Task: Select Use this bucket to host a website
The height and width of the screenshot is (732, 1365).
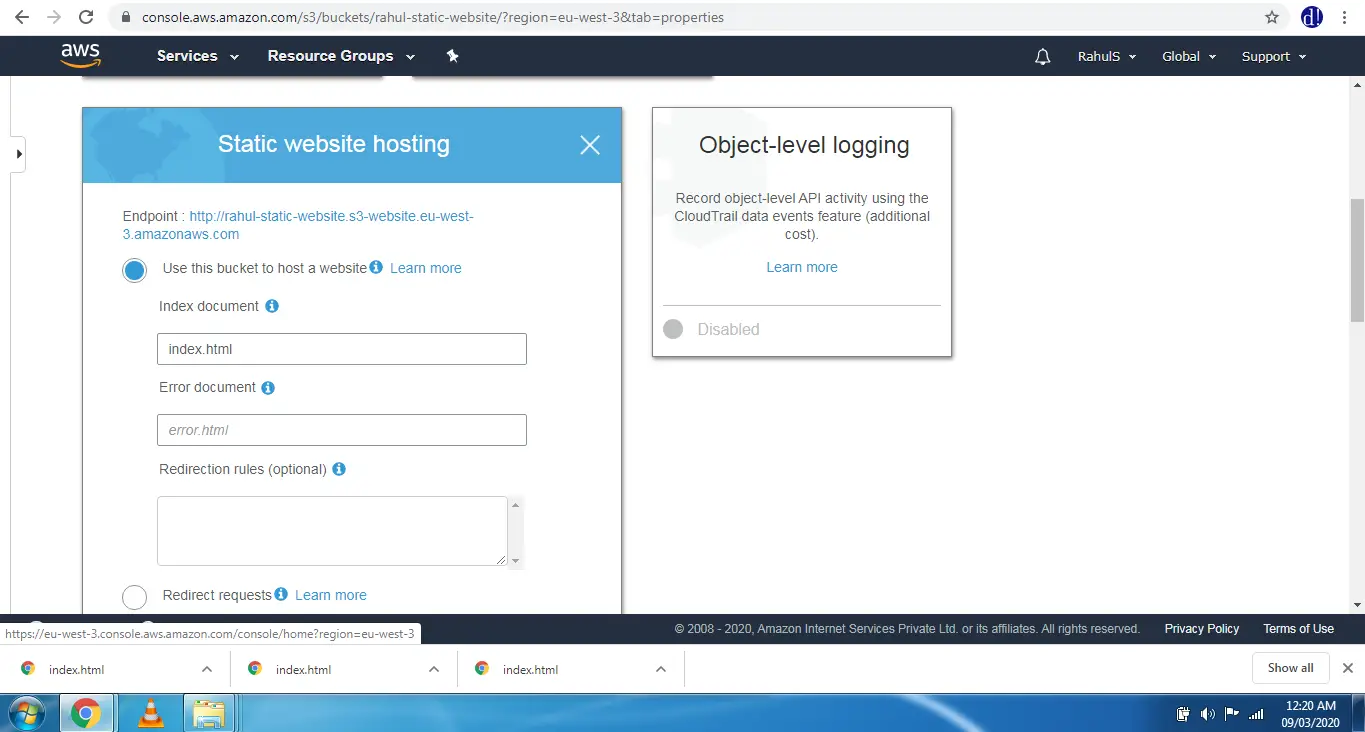Action: point(134,270)
